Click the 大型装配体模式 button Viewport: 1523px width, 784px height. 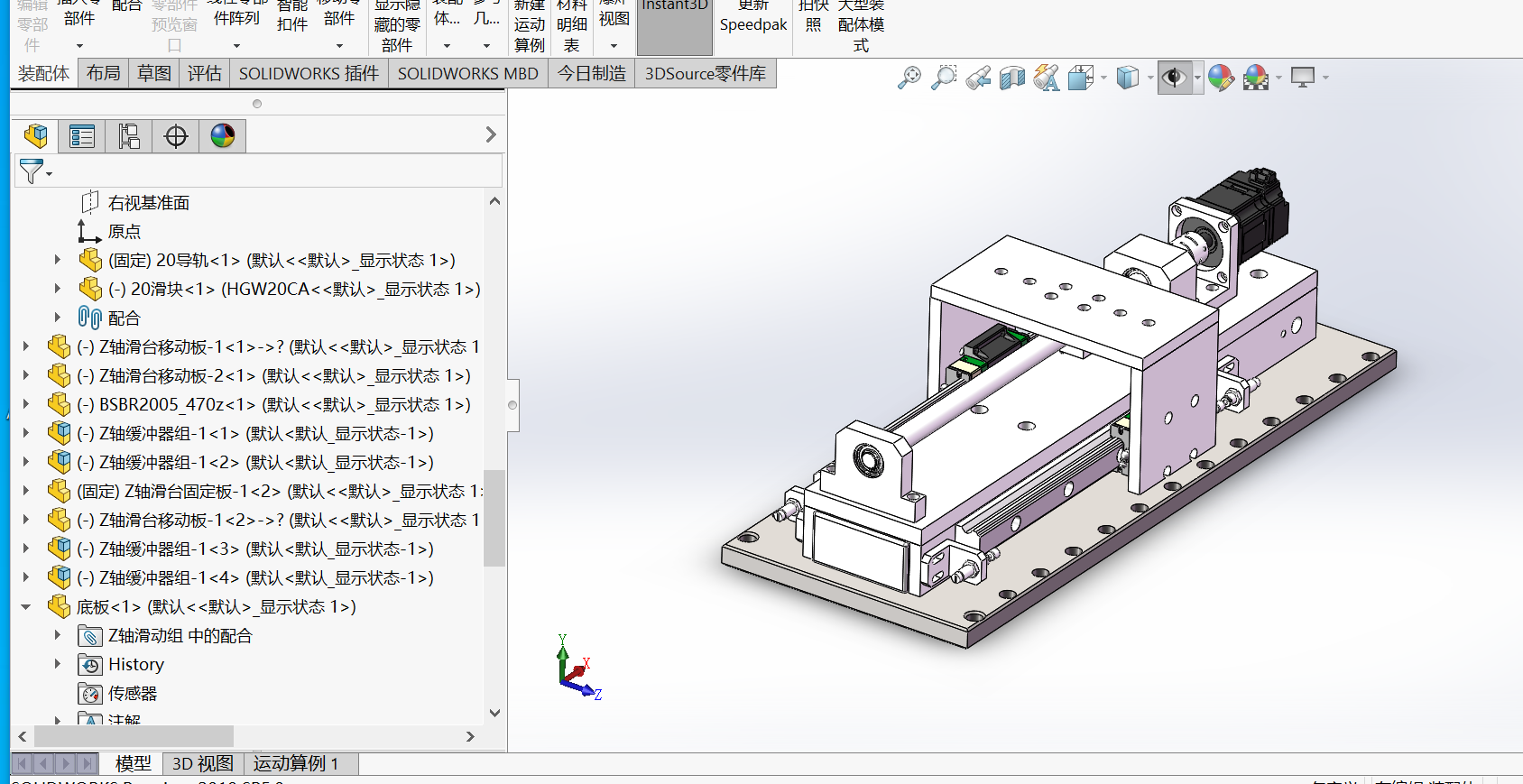coord(861,25)
